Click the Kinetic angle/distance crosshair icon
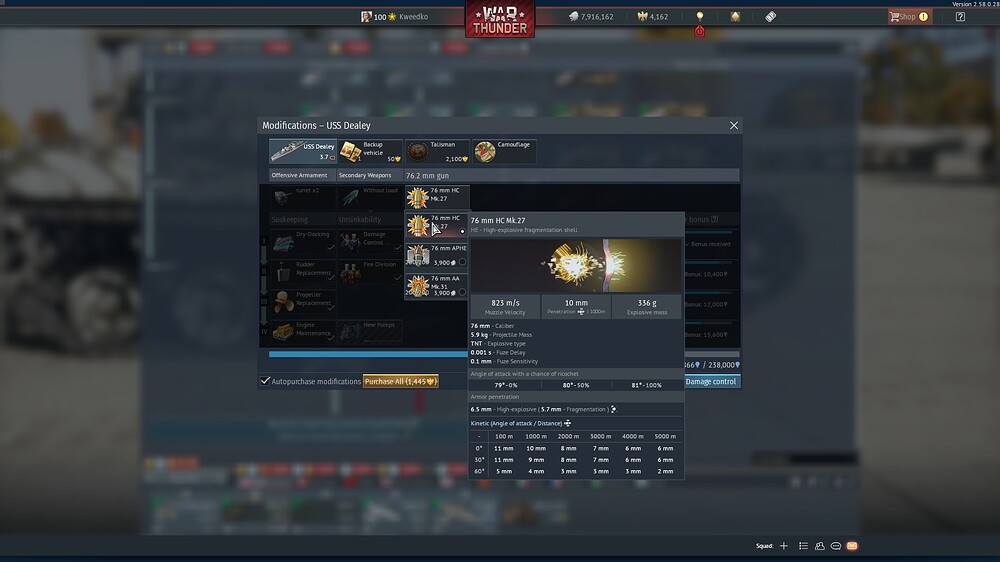Image resolution: width=1000 pixels, height=562 pixels. 567,423
